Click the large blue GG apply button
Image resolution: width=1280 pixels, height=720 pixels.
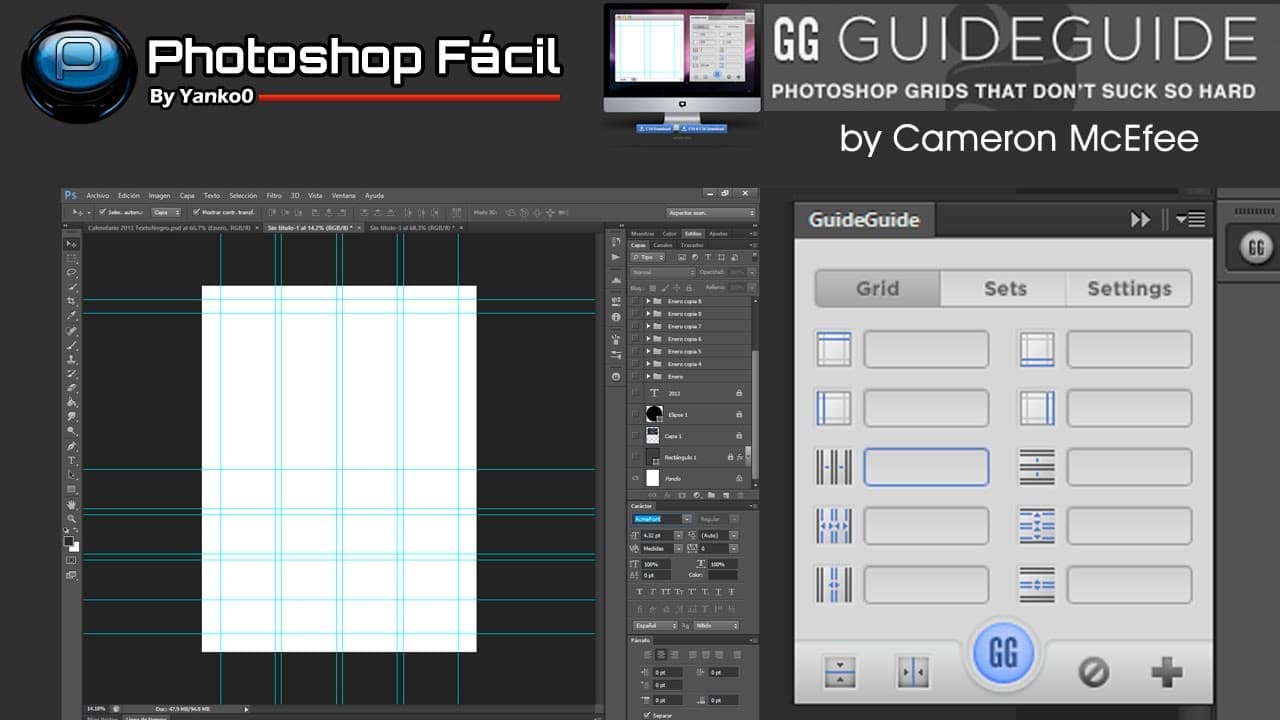(x=1003, y=655)
